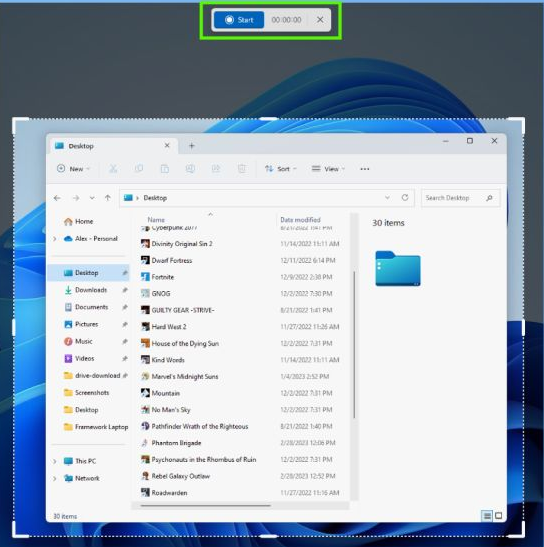Select Divinity Original Sin 2 shortcut

pyautogui.click(x=177, y=244)
